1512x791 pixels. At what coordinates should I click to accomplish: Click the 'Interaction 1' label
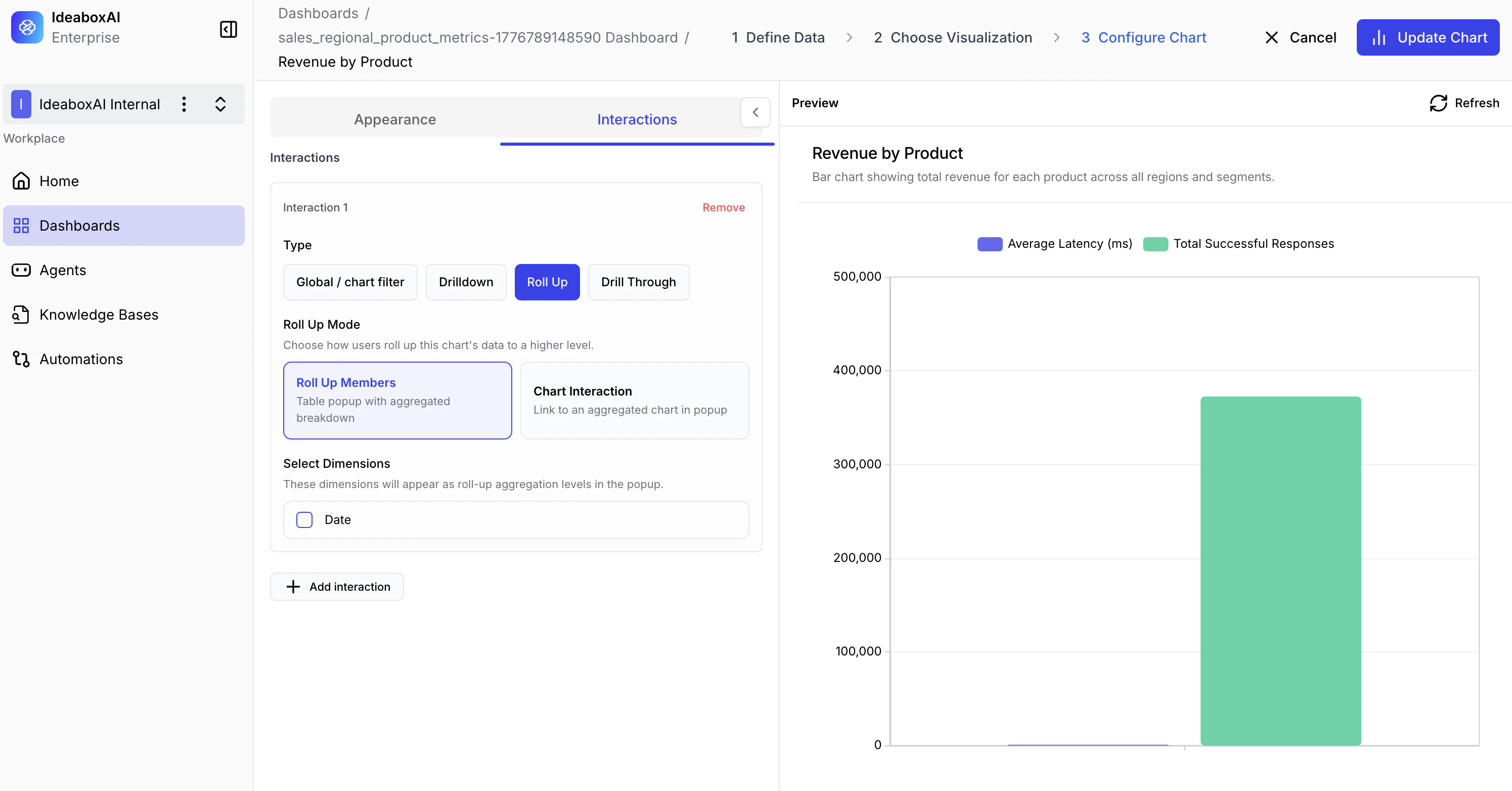pos(315,207)
